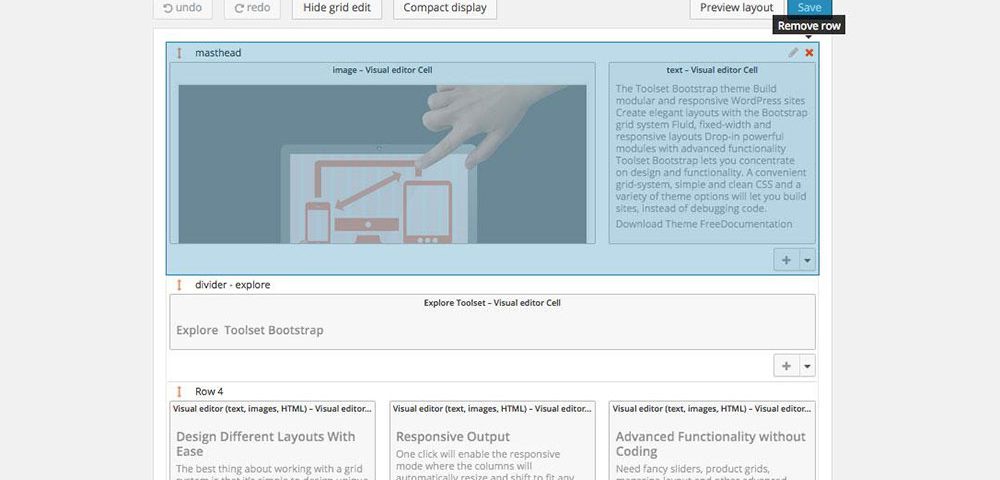This screenshot has height=480, width=1000.
Task: Click the drag handle of the masthead row
Action: [x=179, y=52]
